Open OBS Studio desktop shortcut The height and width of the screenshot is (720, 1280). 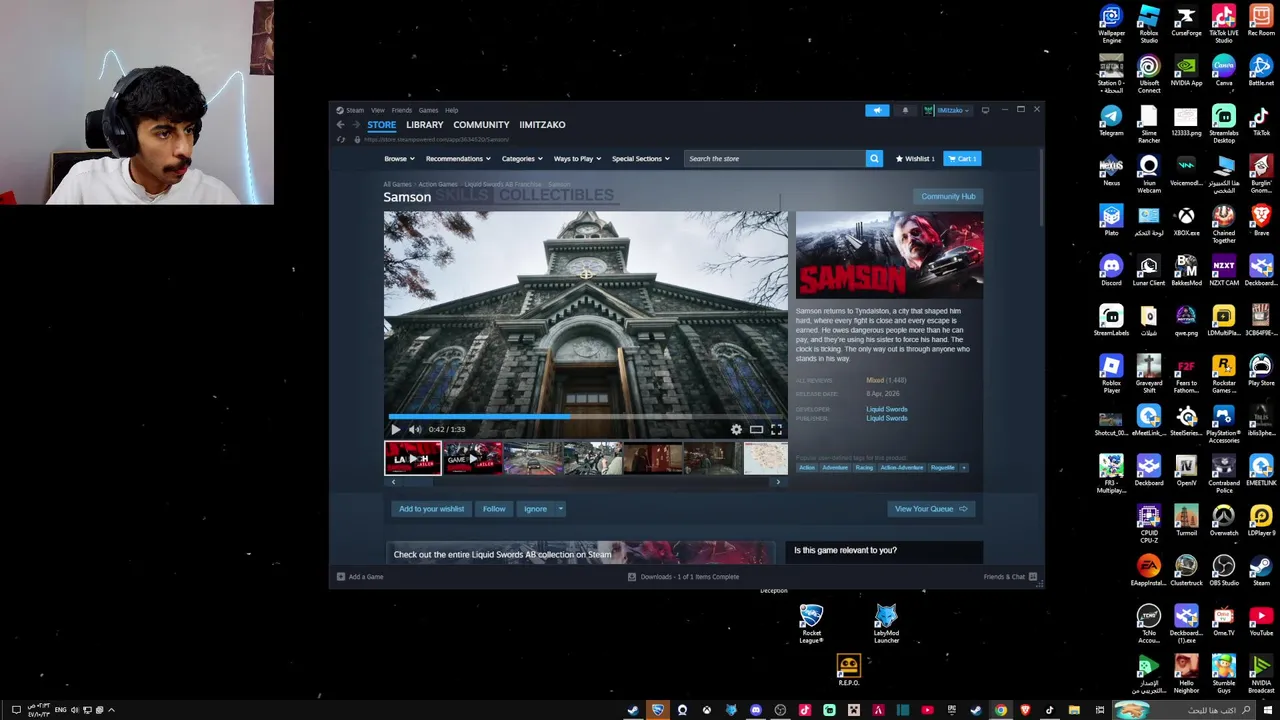pyautogui.click(x=1224, y=570)
